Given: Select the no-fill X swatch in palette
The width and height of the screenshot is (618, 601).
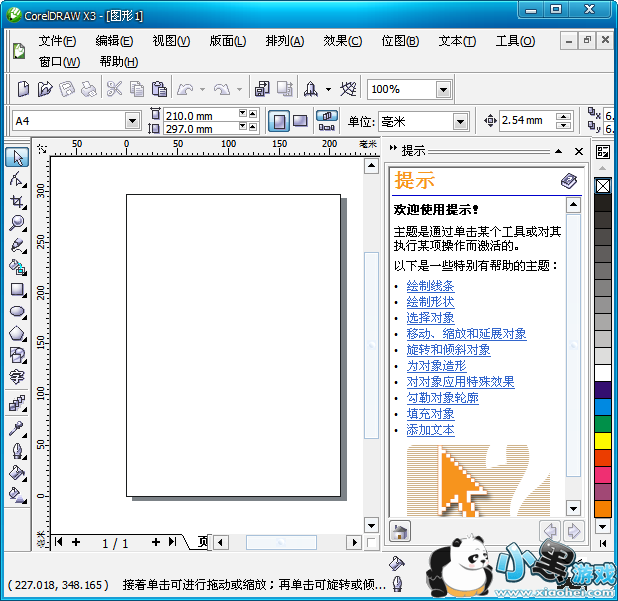Looking at the screenshot, I should coord(603,186).
